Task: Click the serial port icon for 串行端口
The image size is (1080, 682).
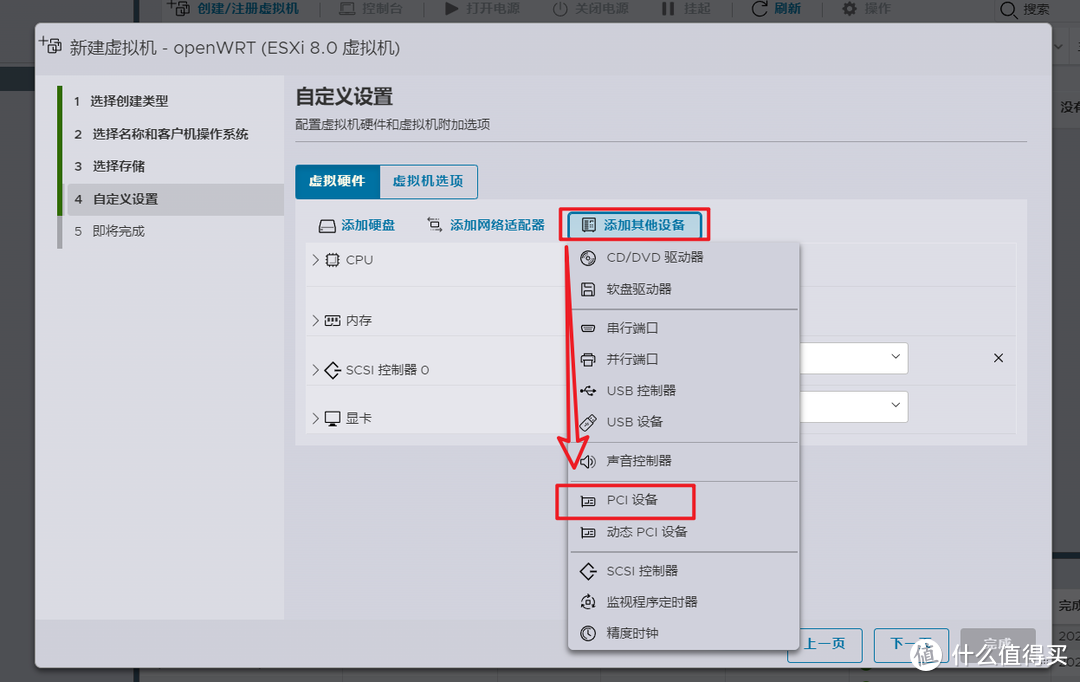Action: pyautogui.click(x=588, y=328)
